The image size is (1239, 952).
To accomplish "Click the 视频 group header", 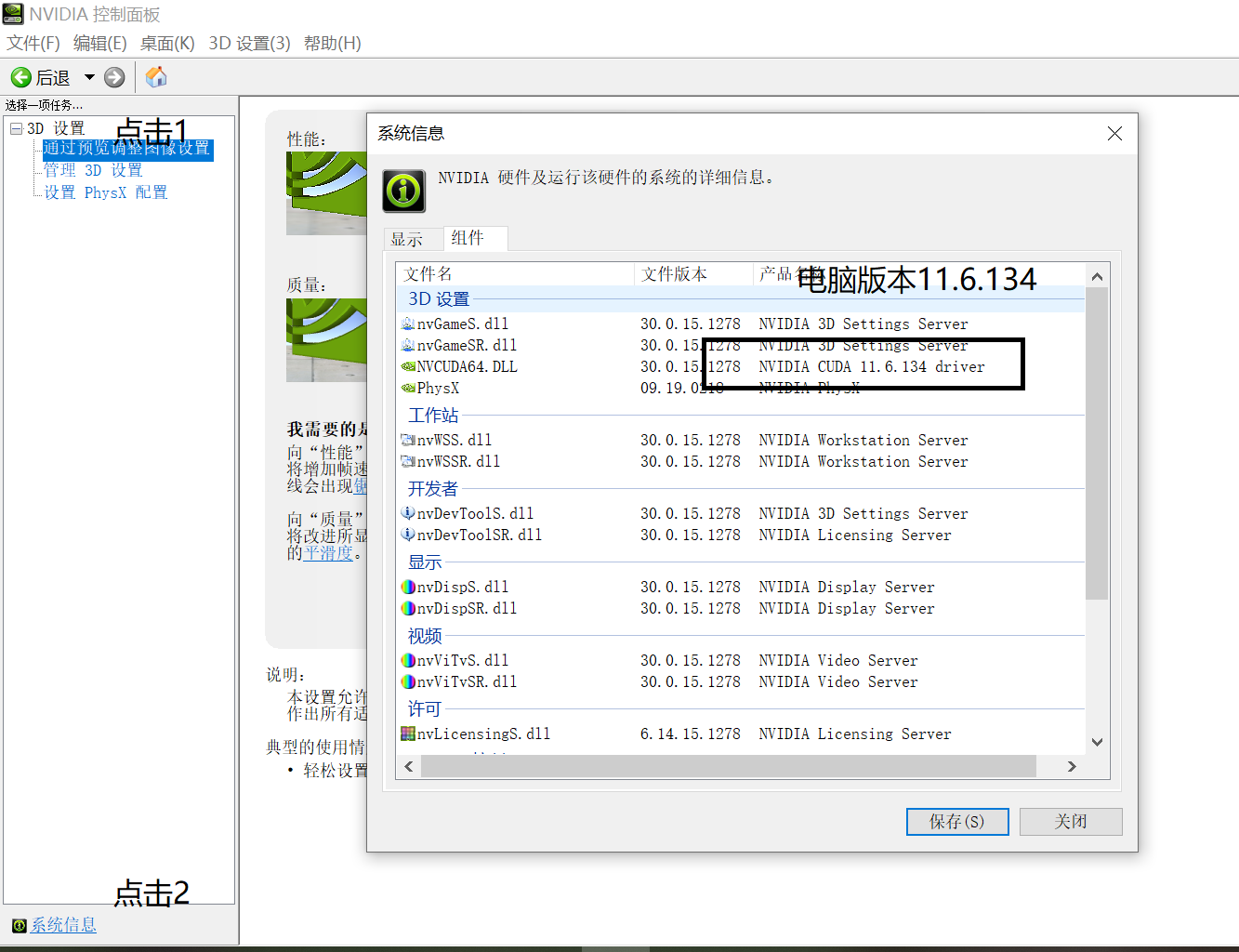I will click(x=425, y=636).
